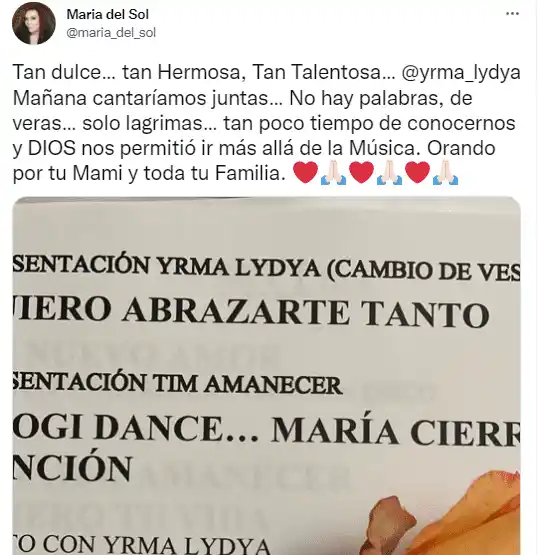539x555 pixels.
Task: Open the Maria del Sol display name
Action: 108,14
